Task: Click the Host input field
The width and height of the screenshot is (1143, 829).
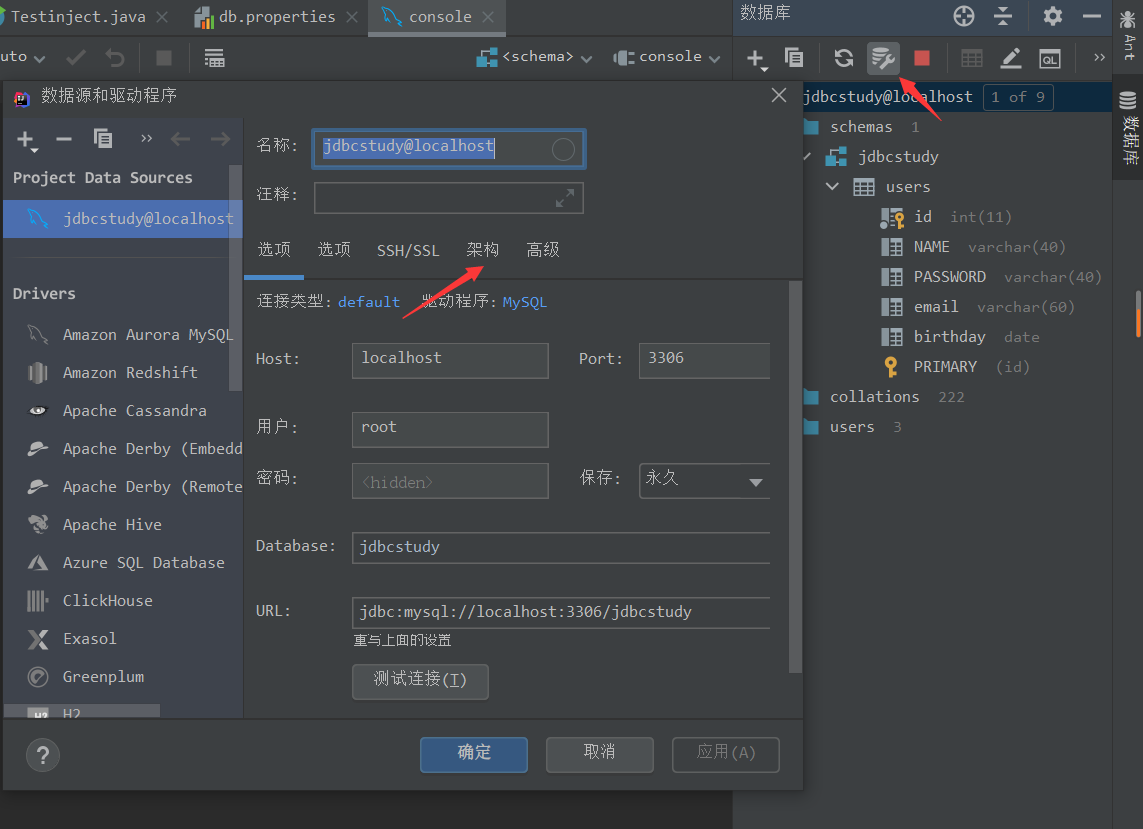Action: pos(450,360)
